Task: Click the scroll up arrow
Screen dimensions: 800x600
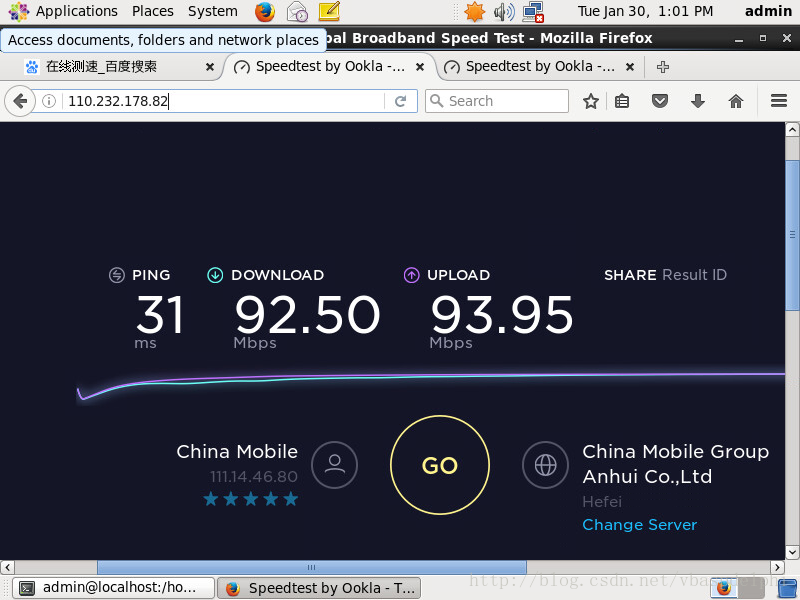Action: 792,130
